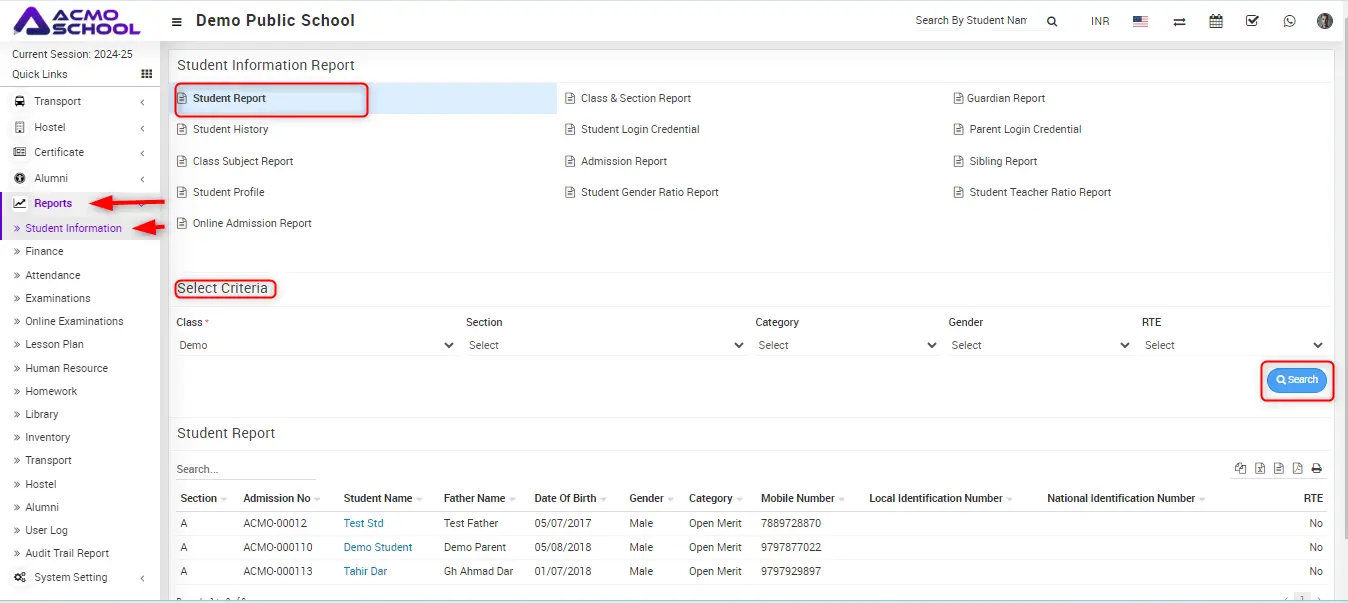Export student report as PDF
The height and width of the screenshot is (603, 1348).
click(1297, 468)
